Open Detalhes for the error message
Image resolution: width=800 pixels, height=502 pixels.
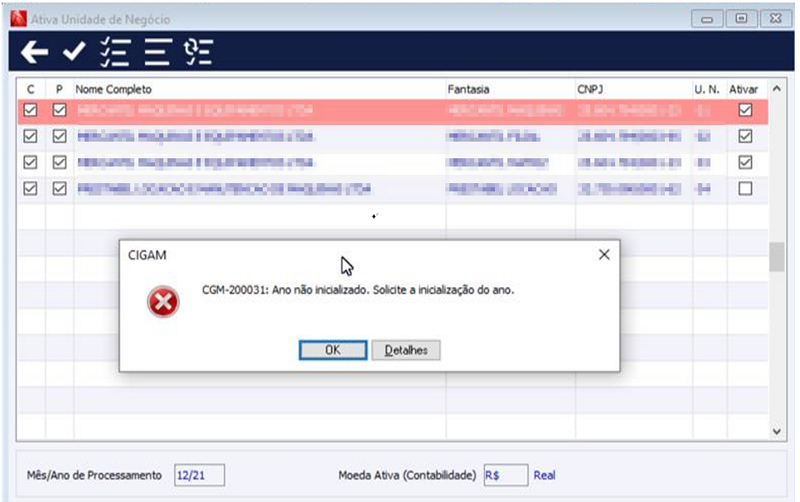pos(406,350)
